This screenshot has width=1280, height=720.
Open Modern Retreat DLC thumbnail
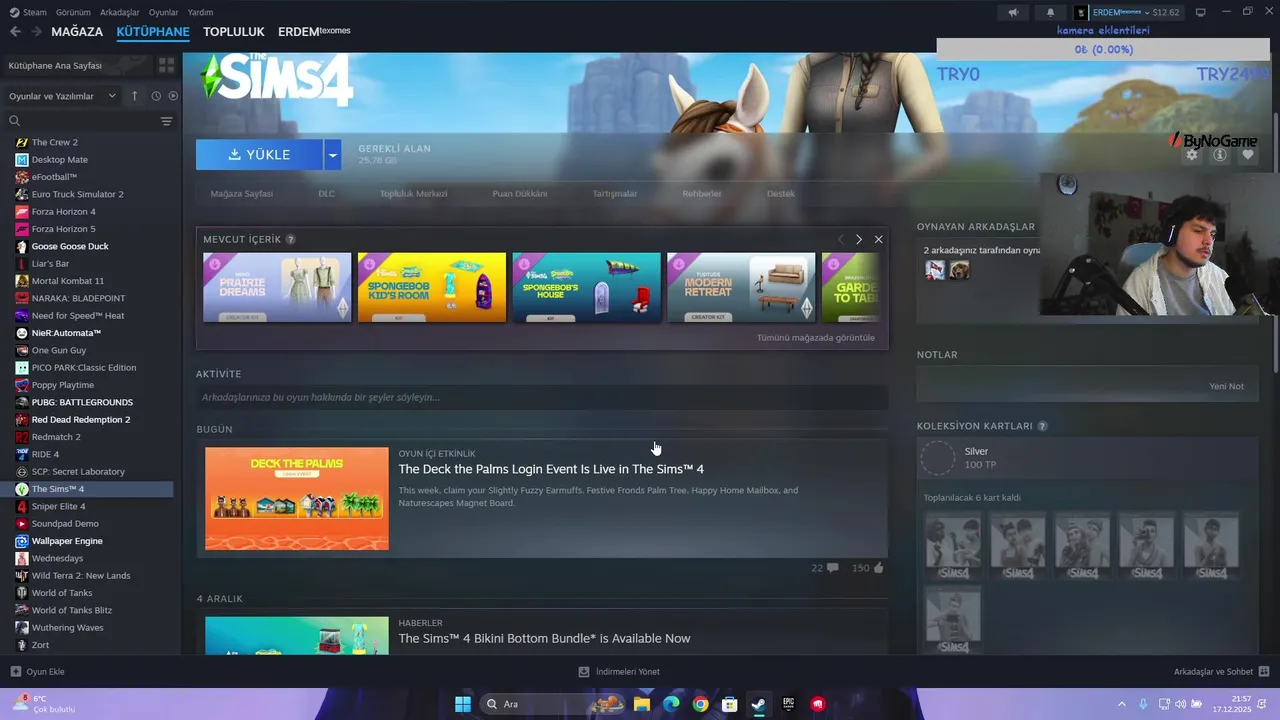tap(741, 288)
